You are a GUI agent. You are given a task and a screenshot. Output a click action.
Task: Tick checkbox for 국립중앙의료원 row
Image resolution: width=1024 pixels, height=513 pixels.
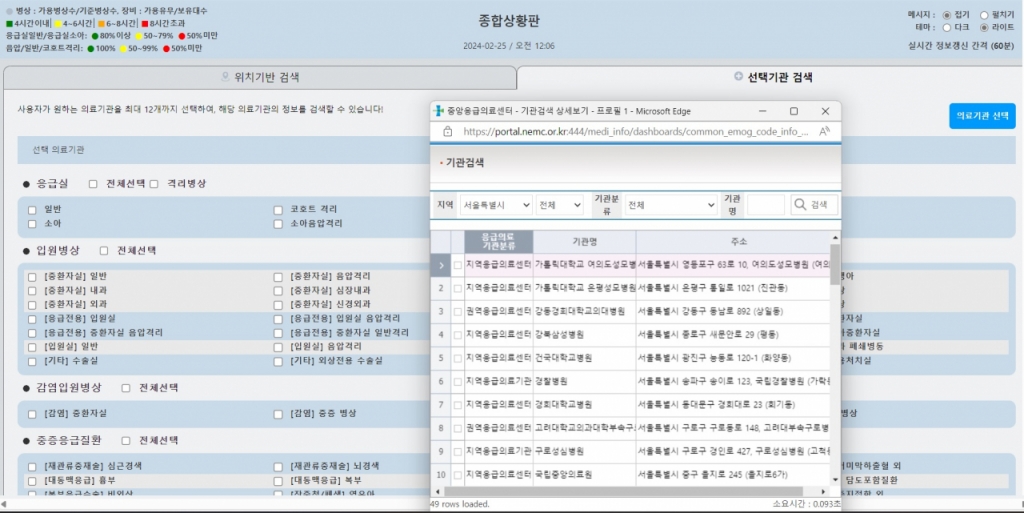tap(458, 475)
